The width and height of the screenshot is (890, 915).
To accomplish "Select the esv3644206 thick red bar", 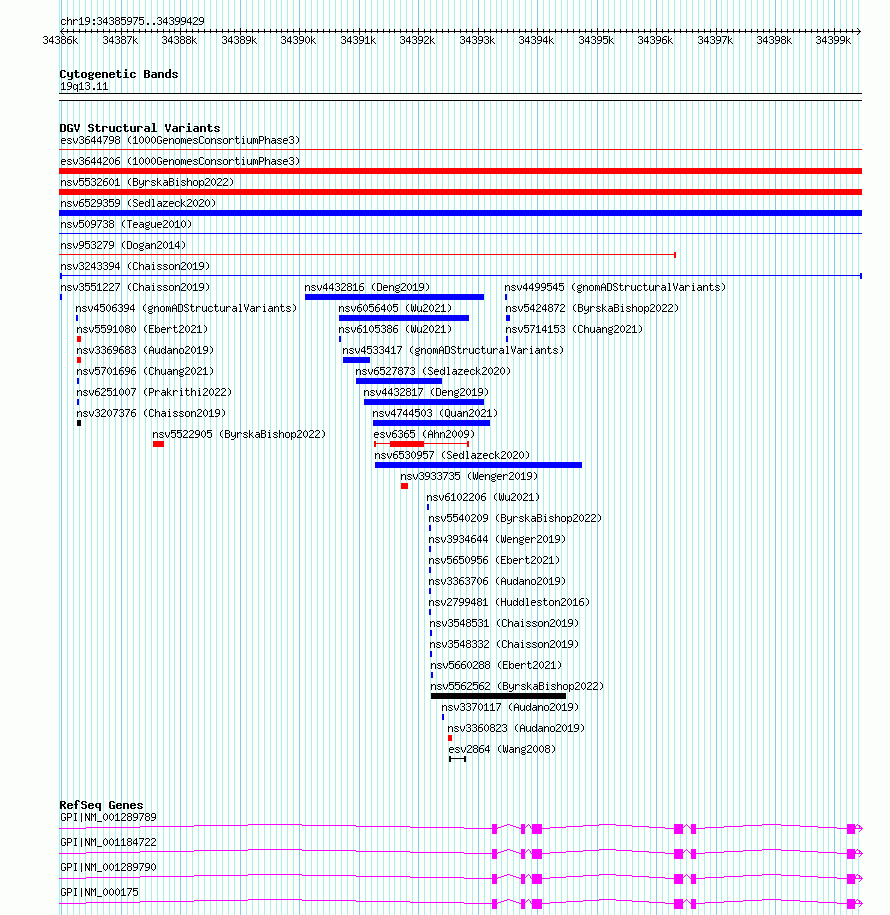I will (x=460, y=171).
